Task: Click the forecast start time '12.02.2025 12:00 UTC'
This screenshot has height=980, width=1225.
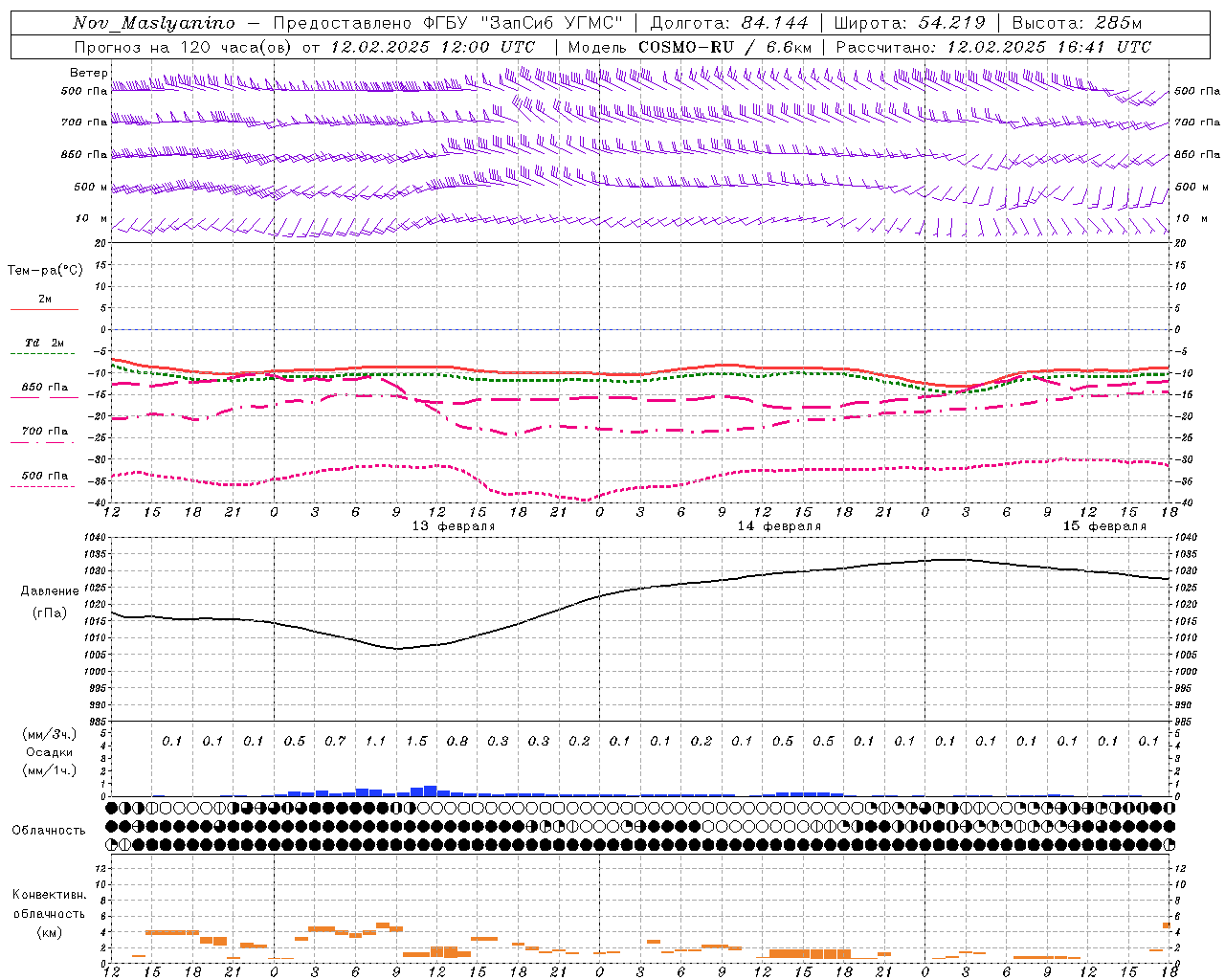Action: pos(433,47)
